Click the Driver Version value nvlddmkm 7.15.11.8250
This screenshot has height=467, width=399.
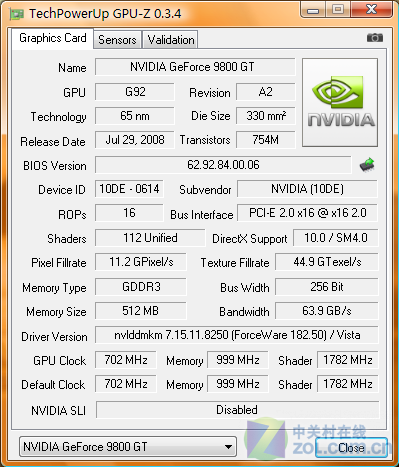(237, 335)
